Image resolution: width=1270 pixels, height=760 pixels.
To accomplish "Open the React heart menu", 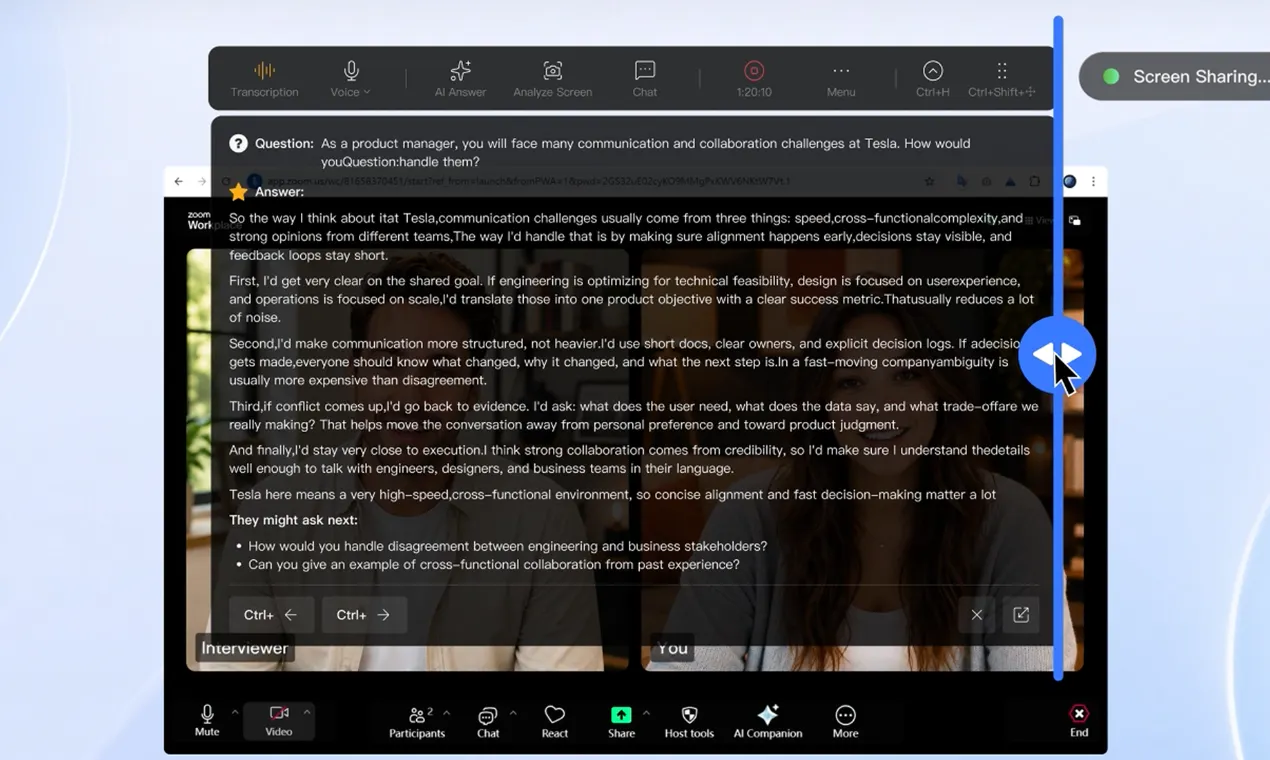I will point(555,721).
